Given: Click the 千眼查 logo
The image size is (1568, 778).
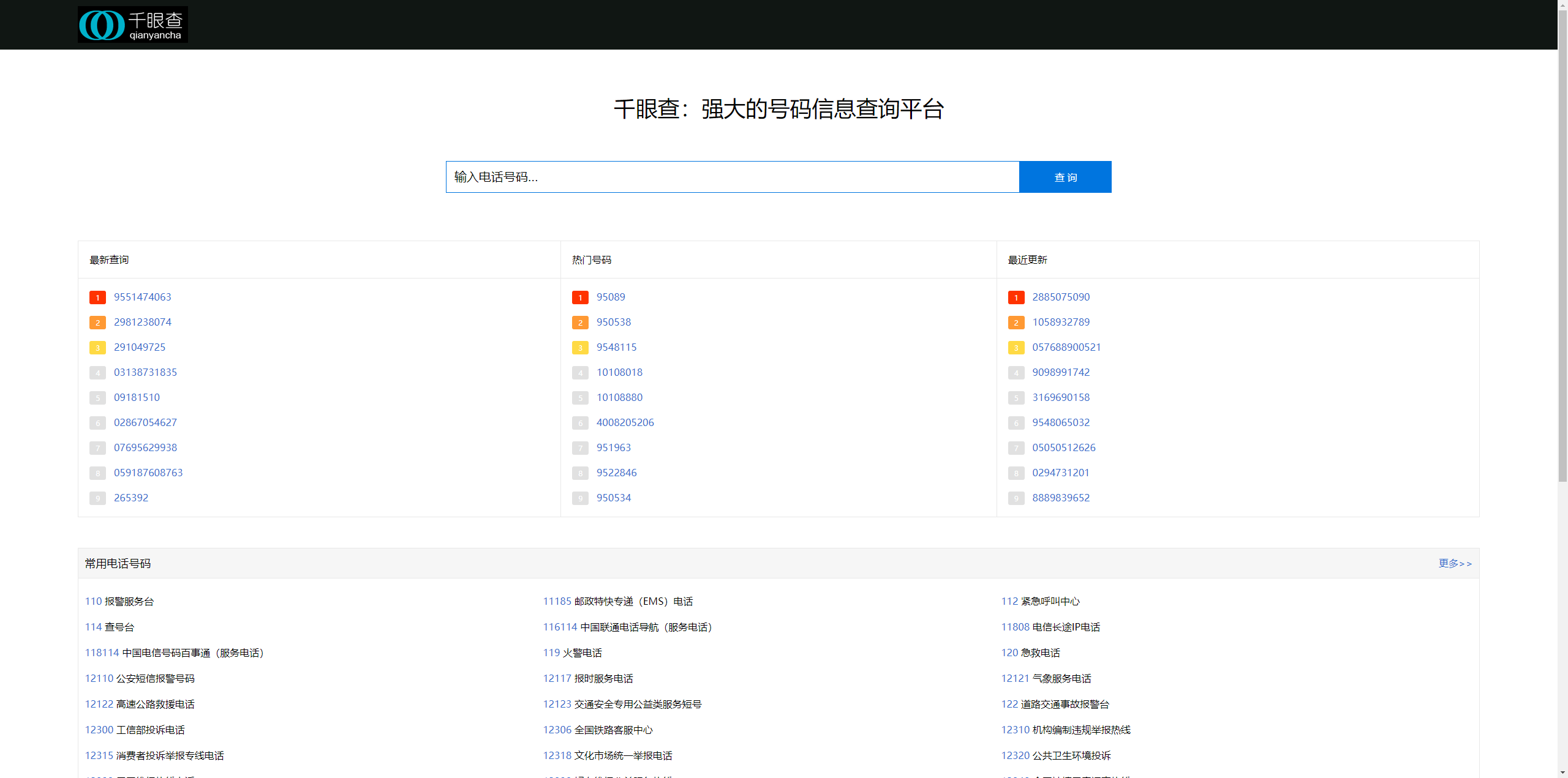Looking at the screenshot, I should [132, 24].
